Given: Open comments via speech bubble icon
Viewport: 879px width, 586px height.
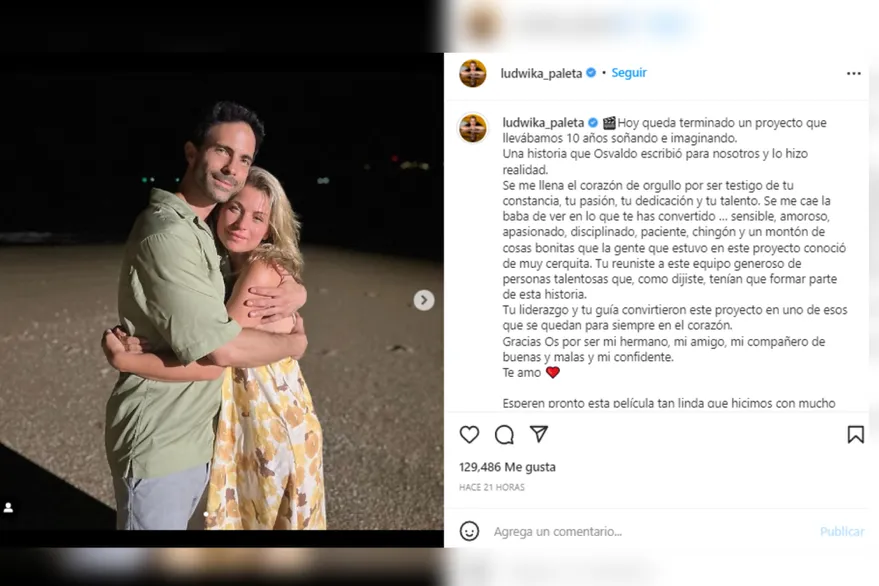Looking at the screenshot, I should pos(504,435).
